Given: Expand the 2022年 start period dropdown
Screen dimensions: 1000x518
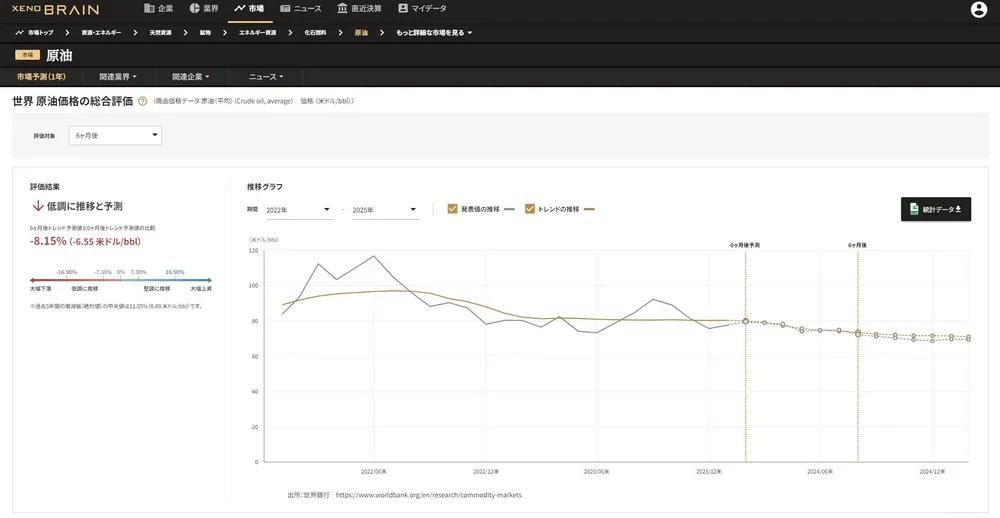Looking at the screenshot, I should pyautogui.click(x=298, y=210).
